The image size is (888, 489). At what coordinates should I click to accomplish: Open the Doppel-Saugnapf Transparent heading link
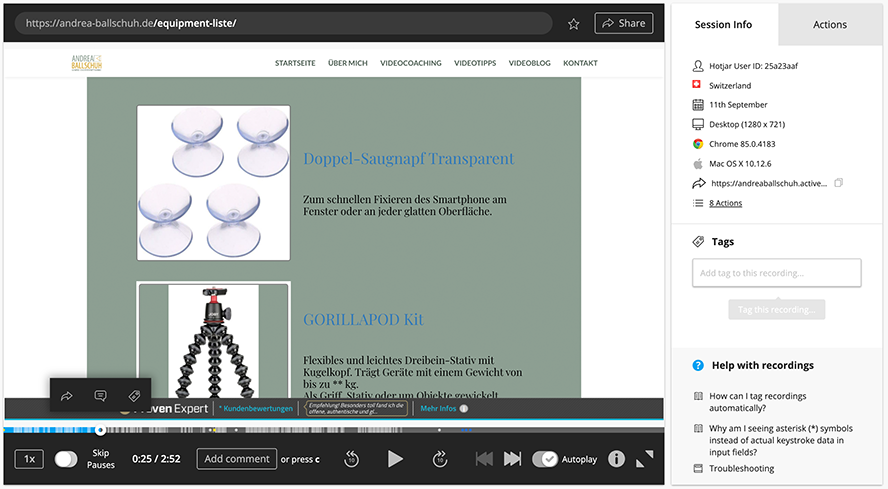(x=408, y=159)
